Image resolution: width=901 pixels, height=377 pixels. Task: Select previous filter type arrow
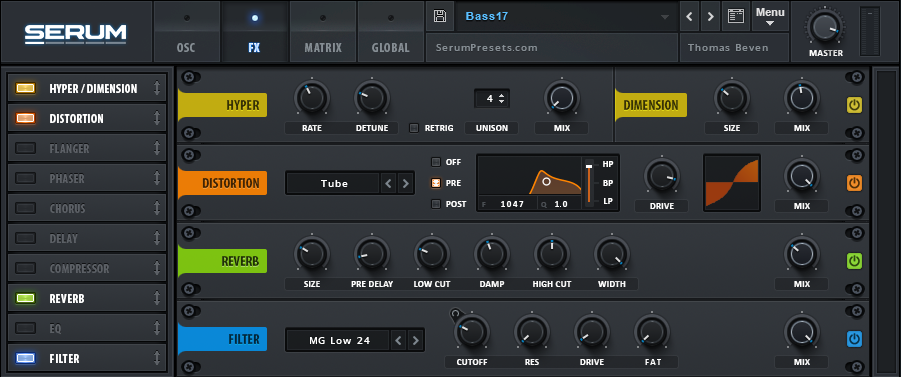click(399, 340)
